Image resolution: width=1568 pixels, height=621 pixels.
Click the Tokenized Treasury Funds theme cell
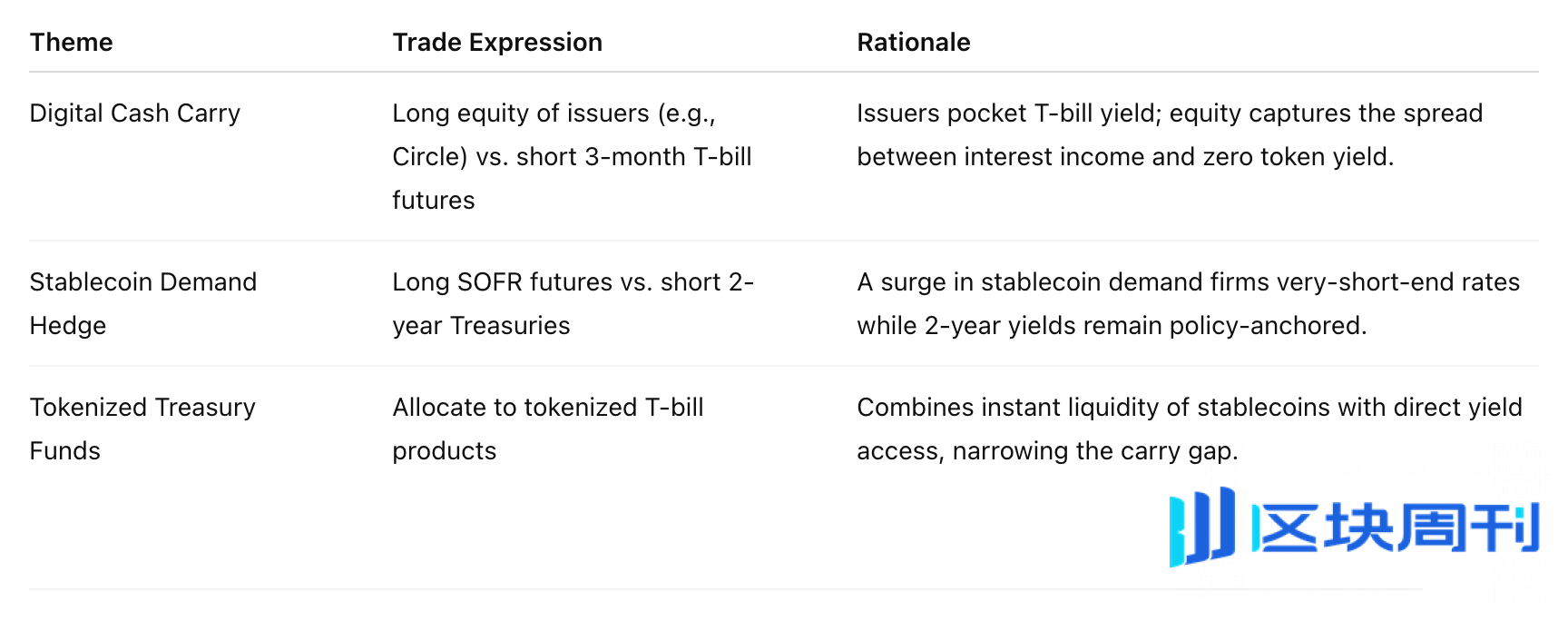(x=142, y=429)
